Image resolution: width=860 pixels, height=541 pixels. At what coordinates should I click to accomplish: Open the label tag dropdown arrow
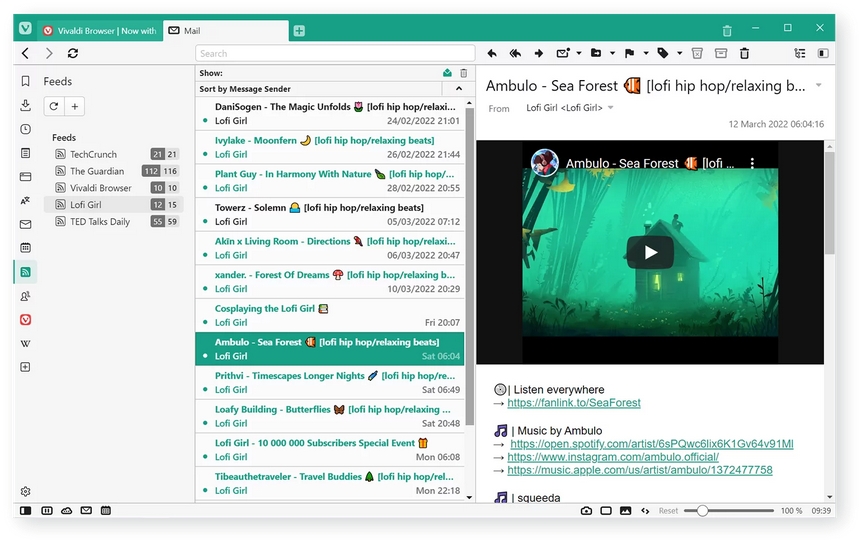(680, 53)
